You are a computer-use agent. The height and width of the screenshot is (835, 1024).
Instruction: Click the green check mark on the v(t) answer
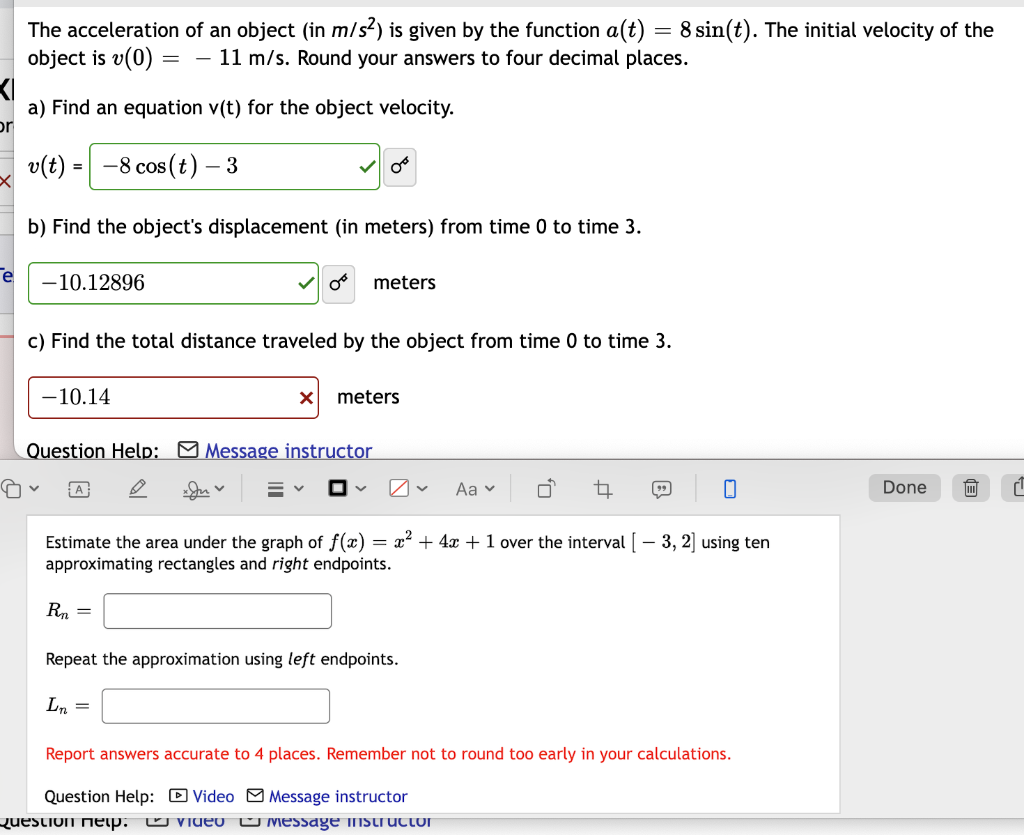pyautogui.click(x=367, y=167)
